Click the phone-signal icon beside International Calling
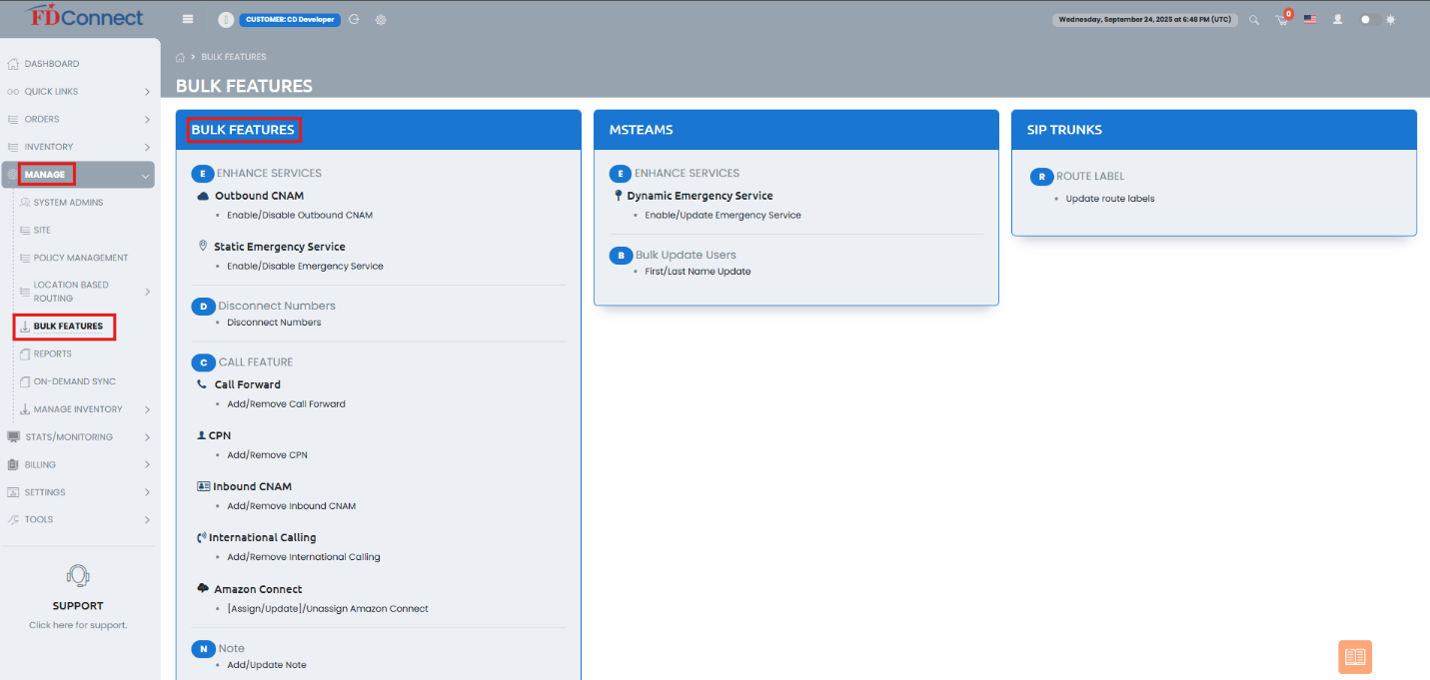The height and width of the screenshot is (680, 1430). [x=202, y=537]
